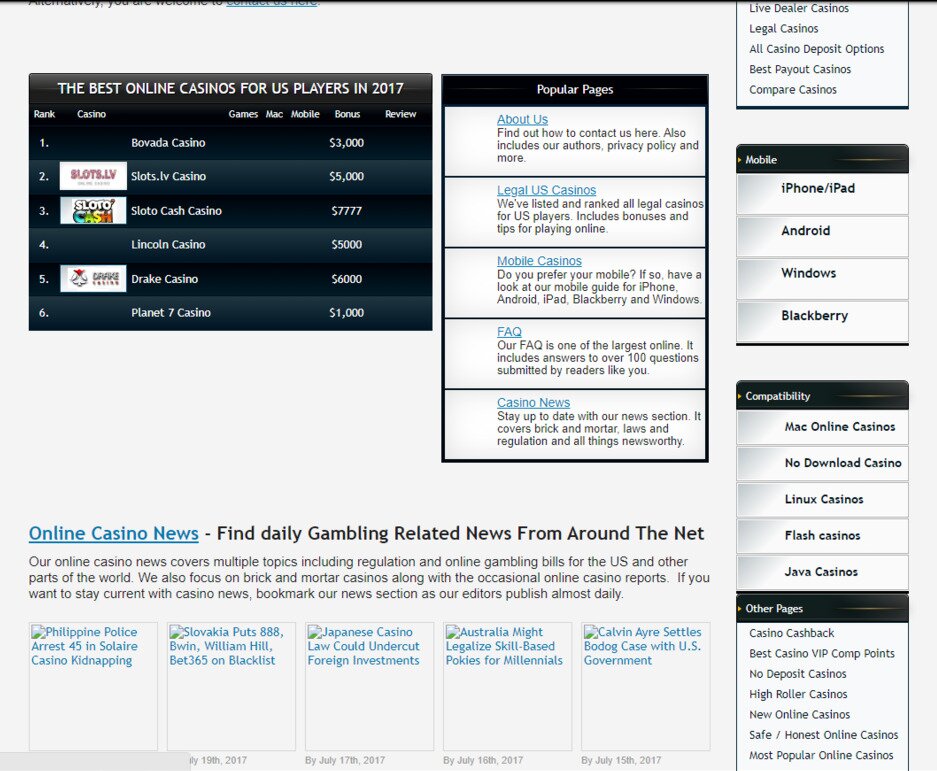The height and width of the screenshot is (771, 937).
Task: Open the Calvin Ayre Bodog Case thumbnail
Action: pyautogui.click(x=645, y=686)
